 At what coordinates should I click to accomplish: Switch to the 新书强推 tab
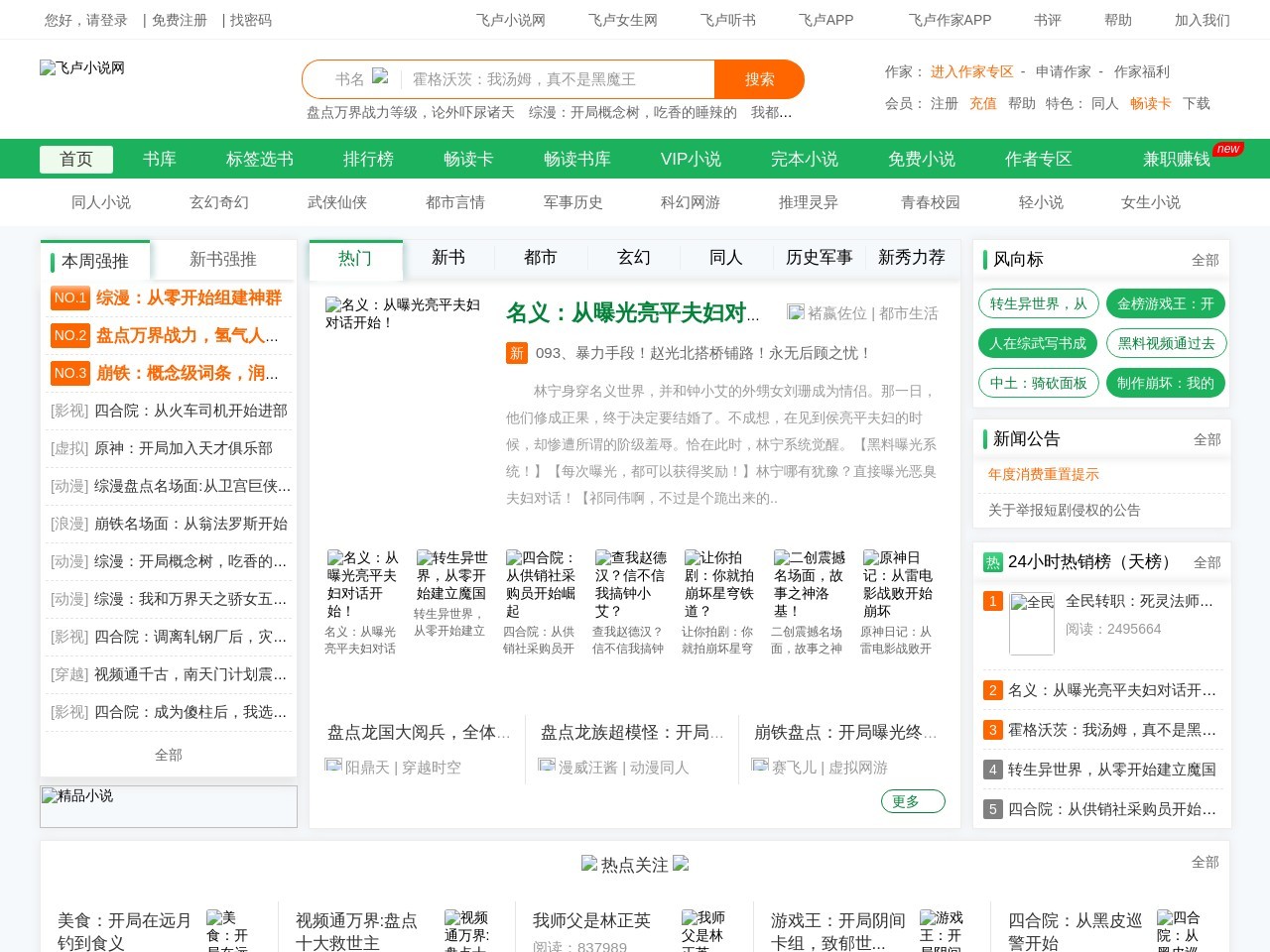coord(222,260)
